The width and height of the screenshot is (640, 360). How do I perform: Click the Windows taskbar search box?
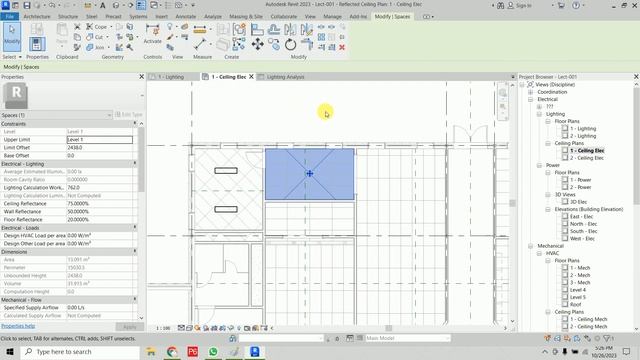[x=80, y=351]
